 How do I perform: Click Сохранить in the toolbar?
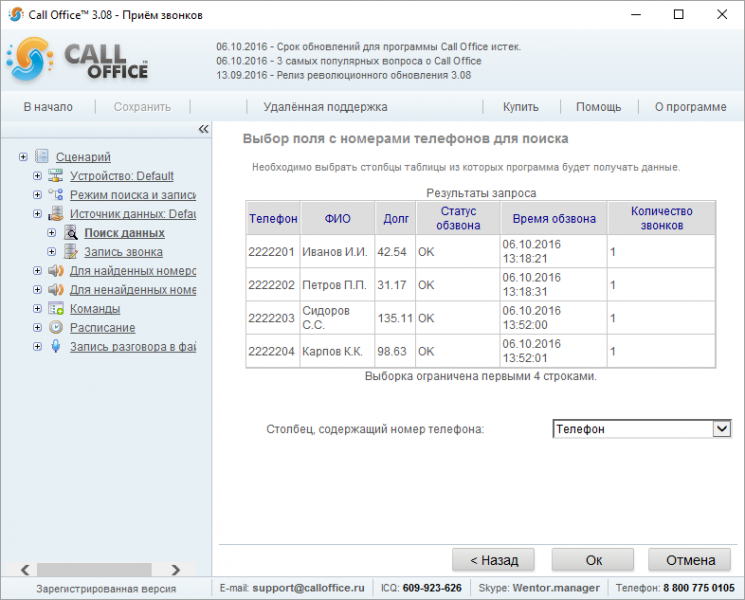click(142, 107)
